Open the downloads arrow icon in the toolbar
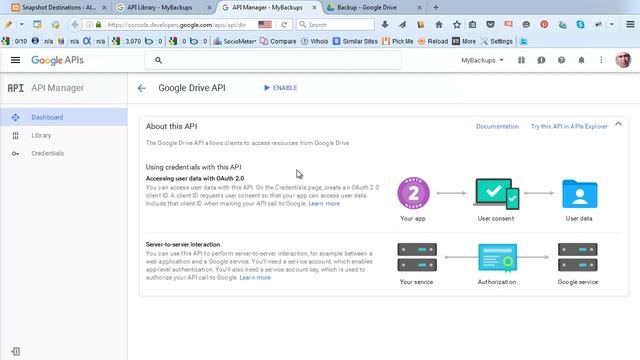Image resolution: width=640 pixels, height=360 pixels. click(384, 24)
